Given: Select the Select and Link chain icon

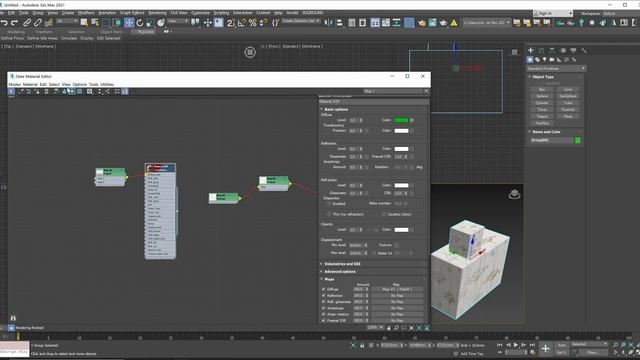Looking at the screenshot, I should 27,23.
